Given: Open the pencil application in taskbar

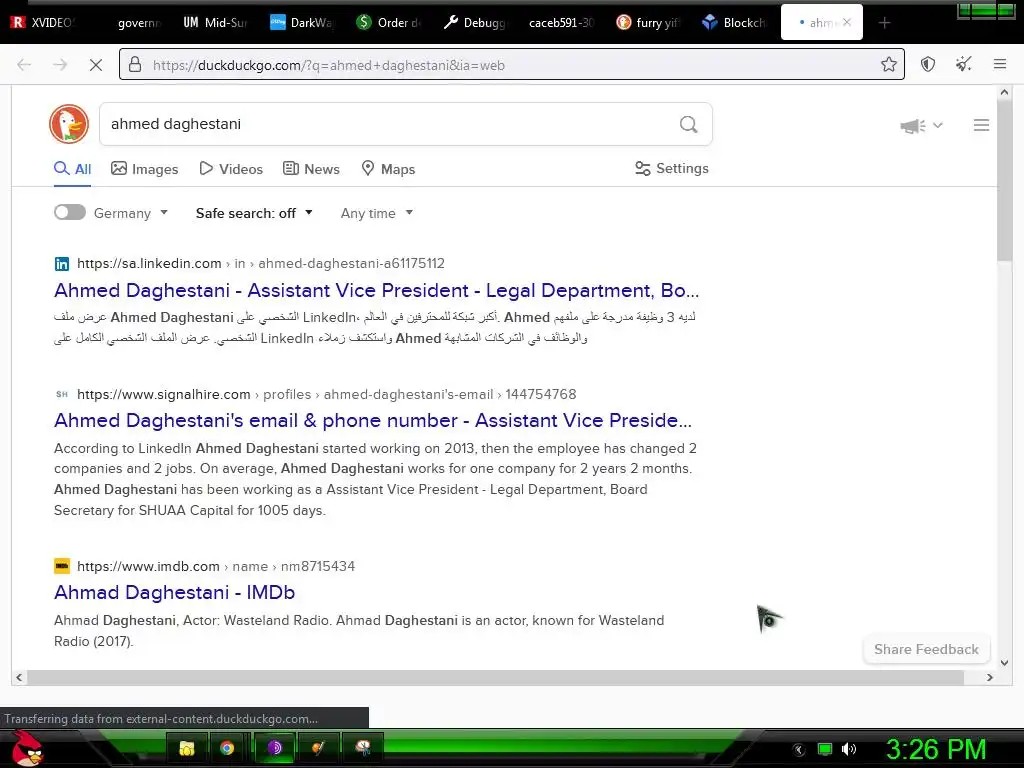Looking at the screenshot, I should pyautogui.click(x=318, y=748).
